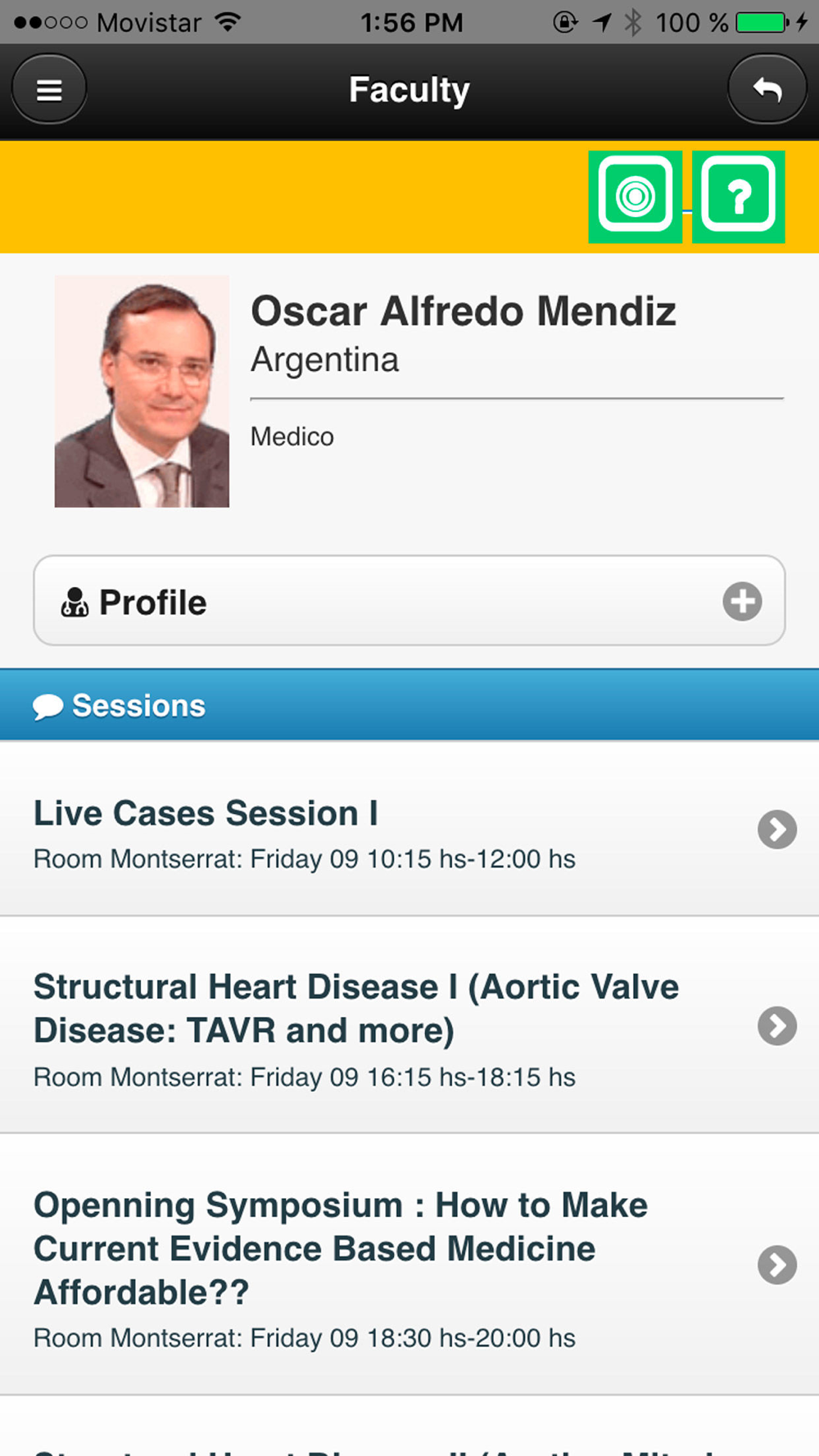The height and width of the screenshot is (1456, 819).
Task: Open Structural Heart Disease I session title
Action: [x=355, y=1008]
